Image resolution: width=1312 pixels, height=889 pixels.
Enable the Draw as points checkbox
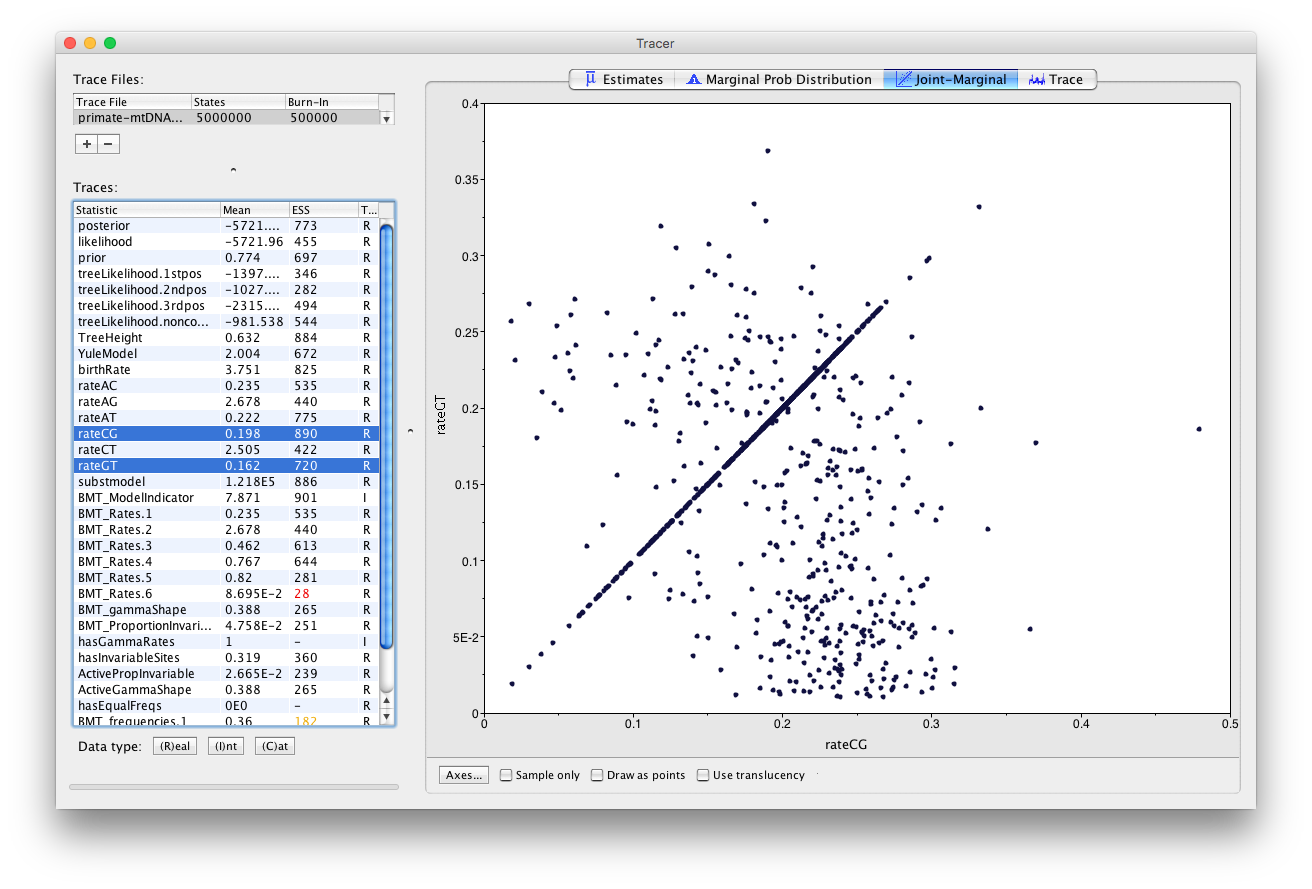(x=638, y=775)
